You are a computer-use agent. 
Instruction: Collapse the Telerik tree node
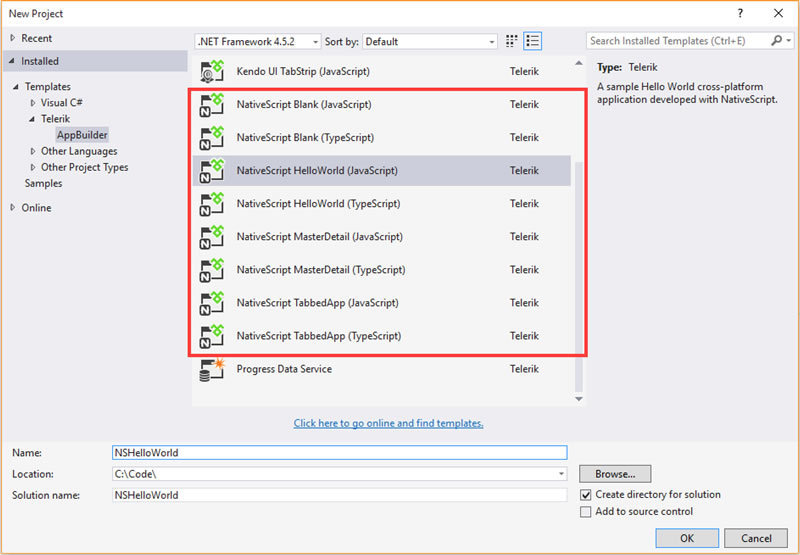[32, 119]
